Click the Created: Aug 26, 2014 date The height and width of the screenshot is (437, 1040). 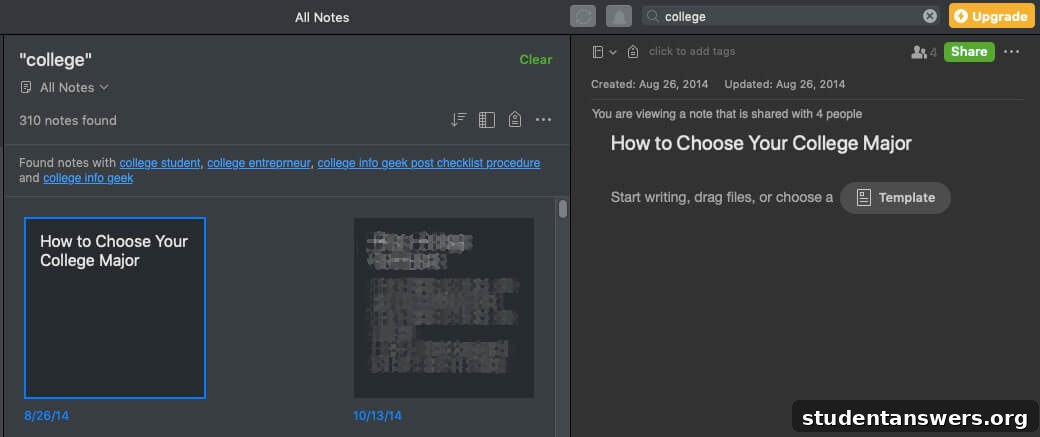point(649,84)
